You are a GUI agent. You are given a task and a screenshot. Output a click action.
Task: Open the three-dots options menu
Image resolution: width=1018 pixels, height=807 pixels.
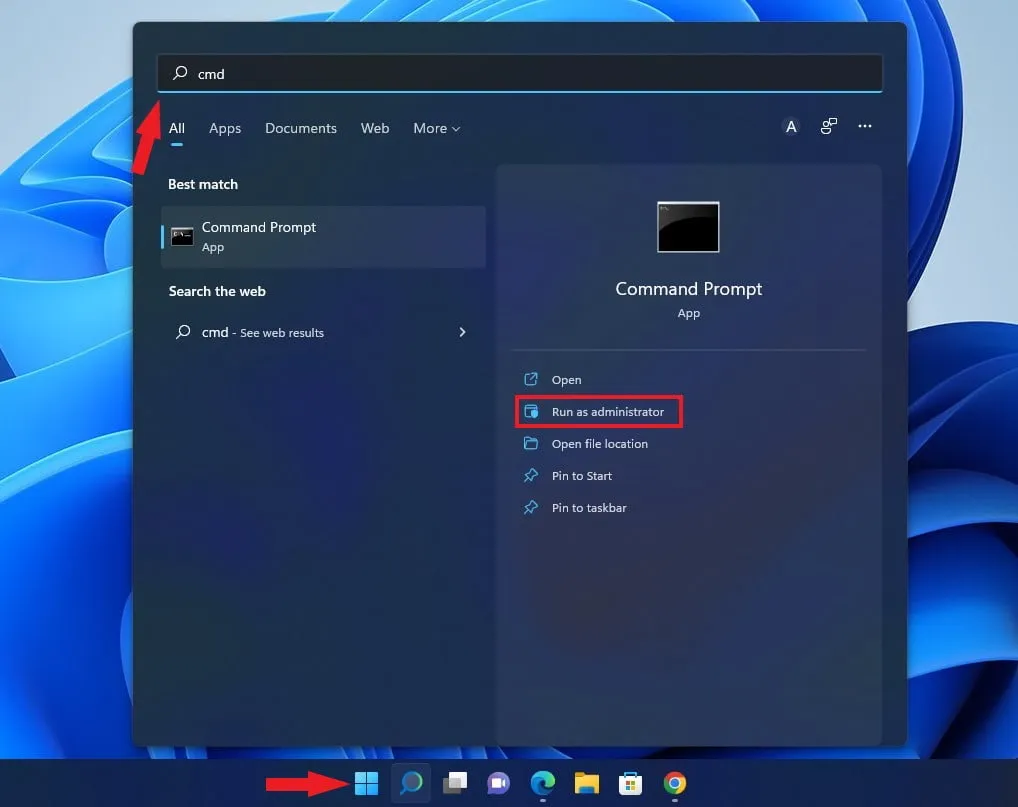[x=865, y=126]
